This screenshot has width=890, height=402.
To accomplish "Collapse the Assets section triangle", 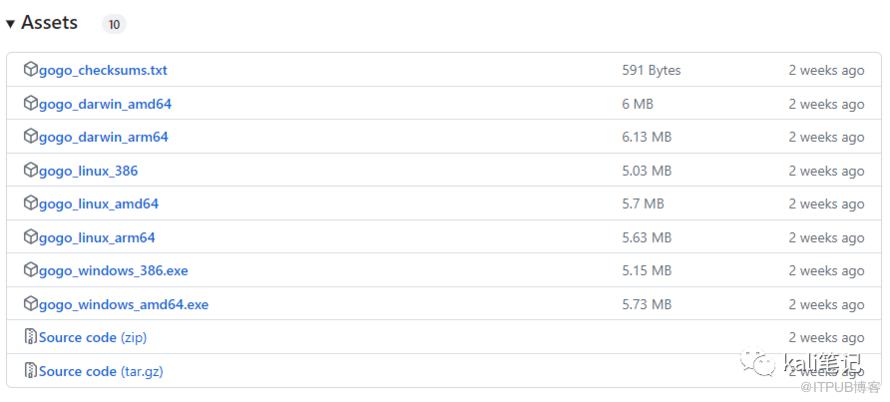I will [x=11, y=23].
